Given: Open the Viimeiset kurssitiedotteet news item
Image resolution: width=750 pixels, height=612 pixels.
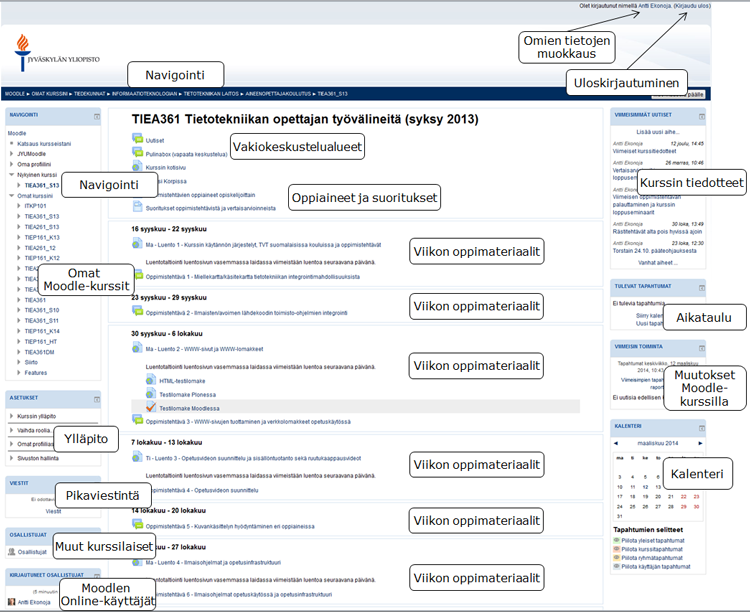Looking at the screenshot, I should coord(644,151).
